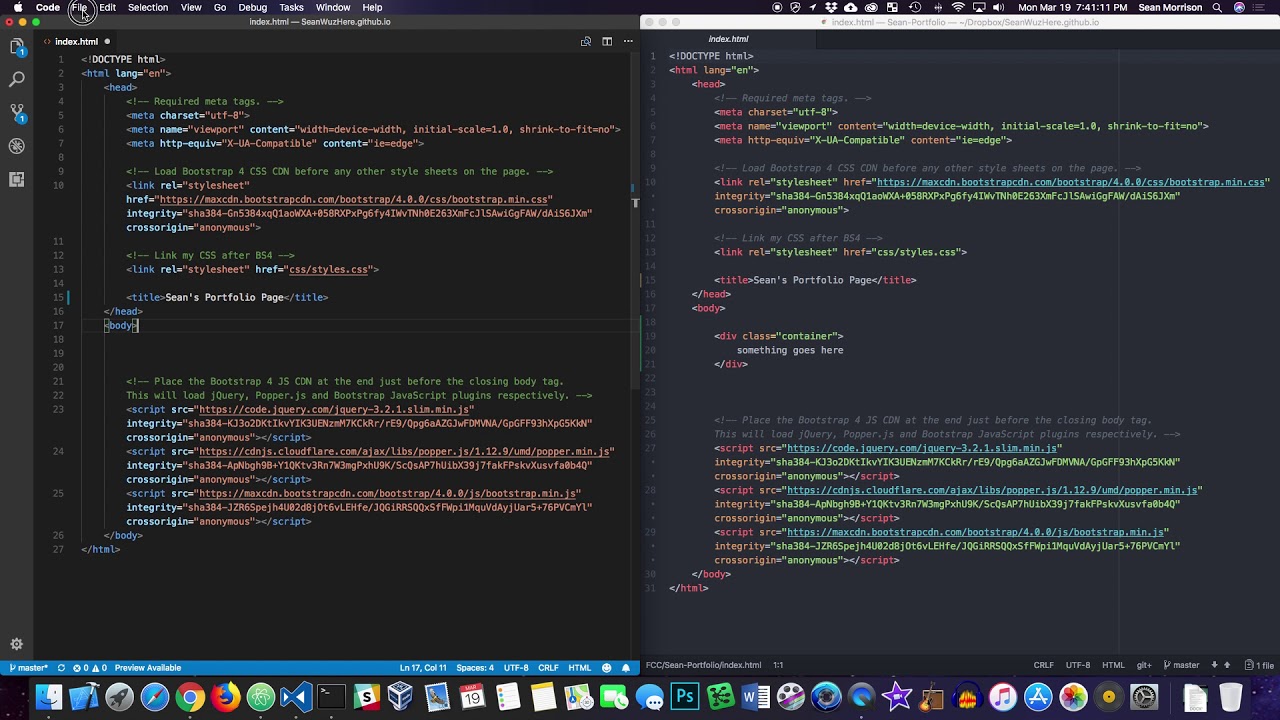This screenshot has height=720, width=1280.
Task: Follow the bootstrap.min.css link in VS Code
Action: click(x=355, y=199)
